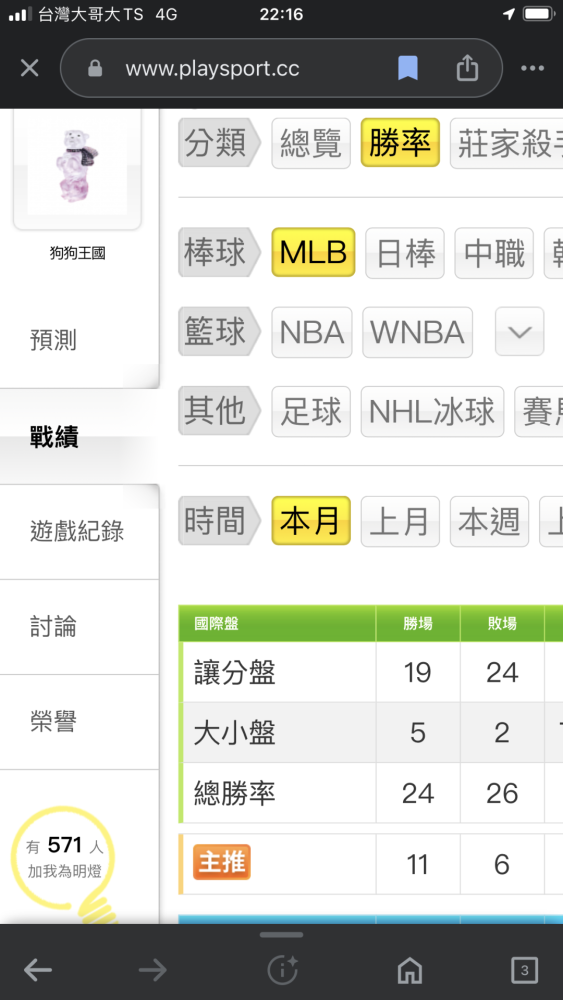Open the home icon in bottom bar
Viewport: 563px width, 1000px height.
(x=409, y=971)
